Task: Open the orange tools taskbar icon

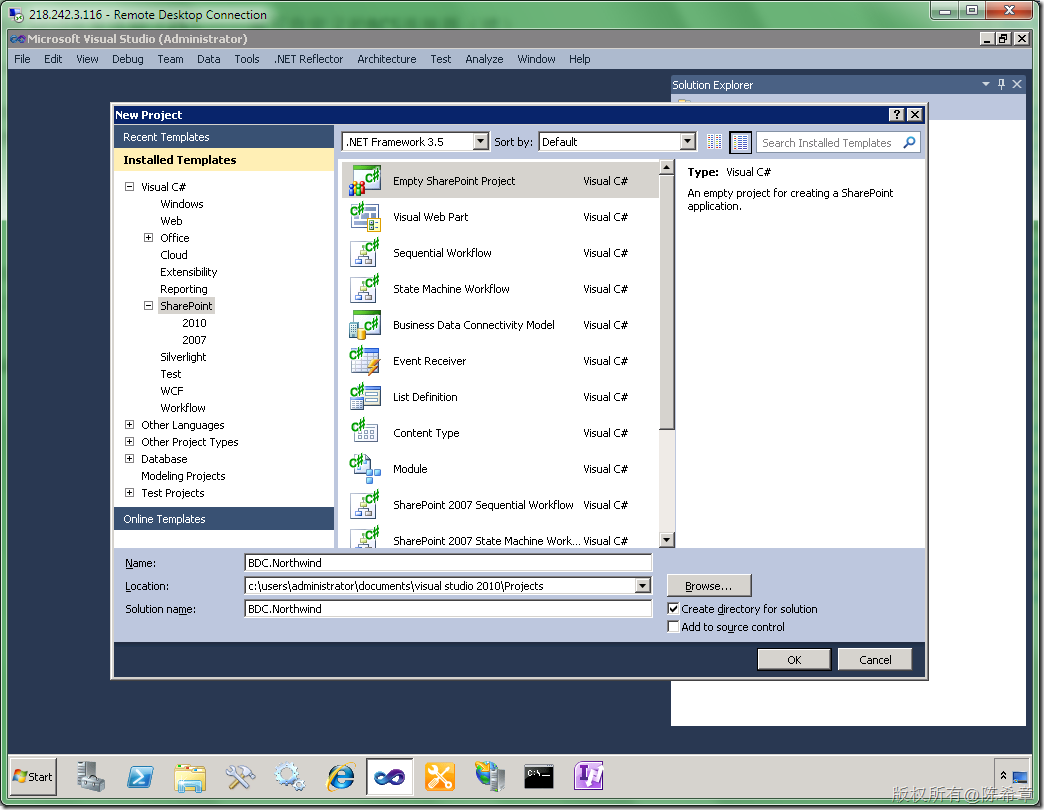Action: [439, 776]
